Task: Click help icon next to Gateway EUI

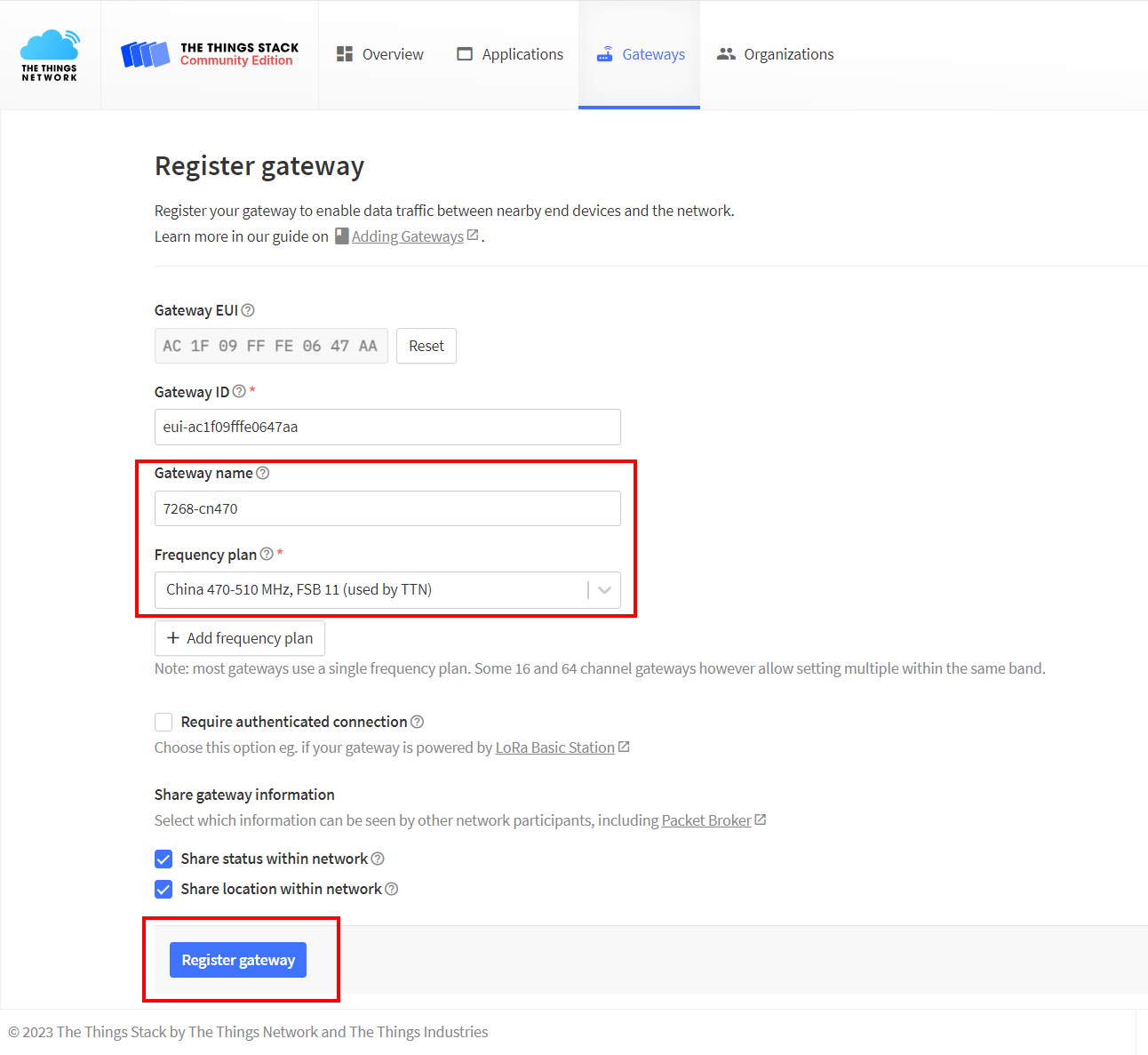Action: [248, 310]
